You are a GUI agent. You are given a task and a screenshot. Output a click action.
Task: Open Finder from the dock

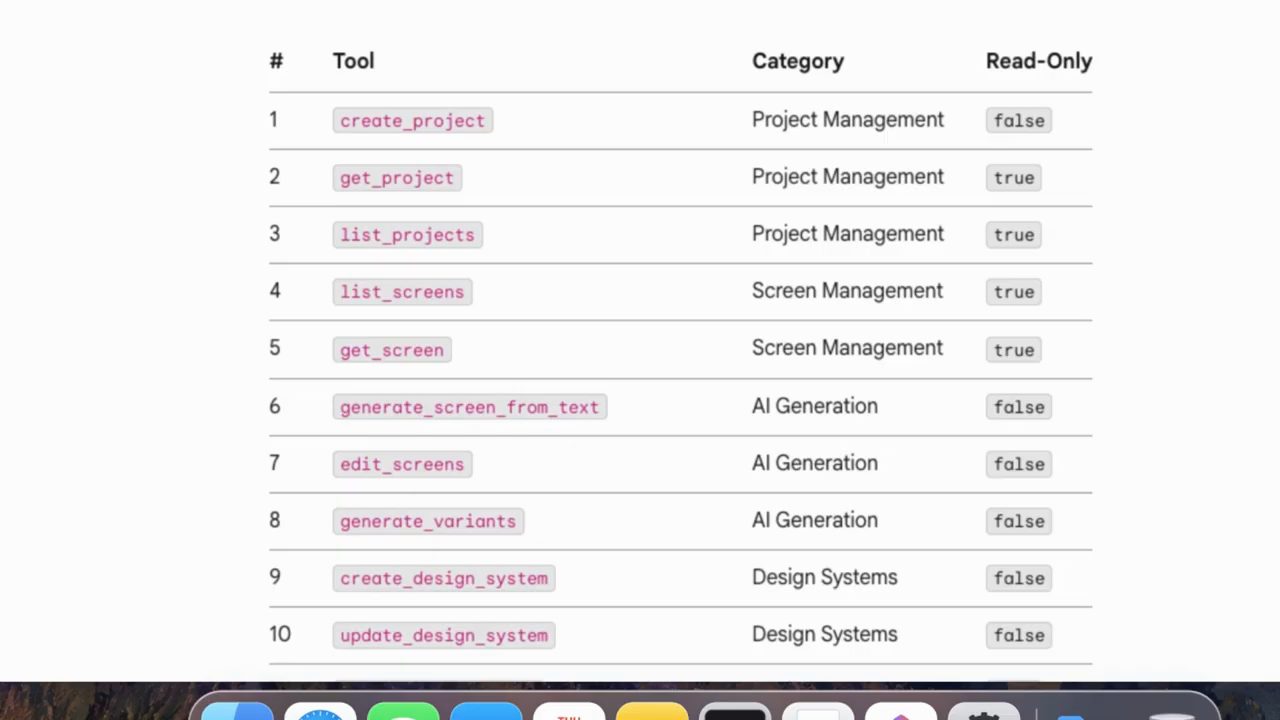pyautogui.click(x=237, y=711)
